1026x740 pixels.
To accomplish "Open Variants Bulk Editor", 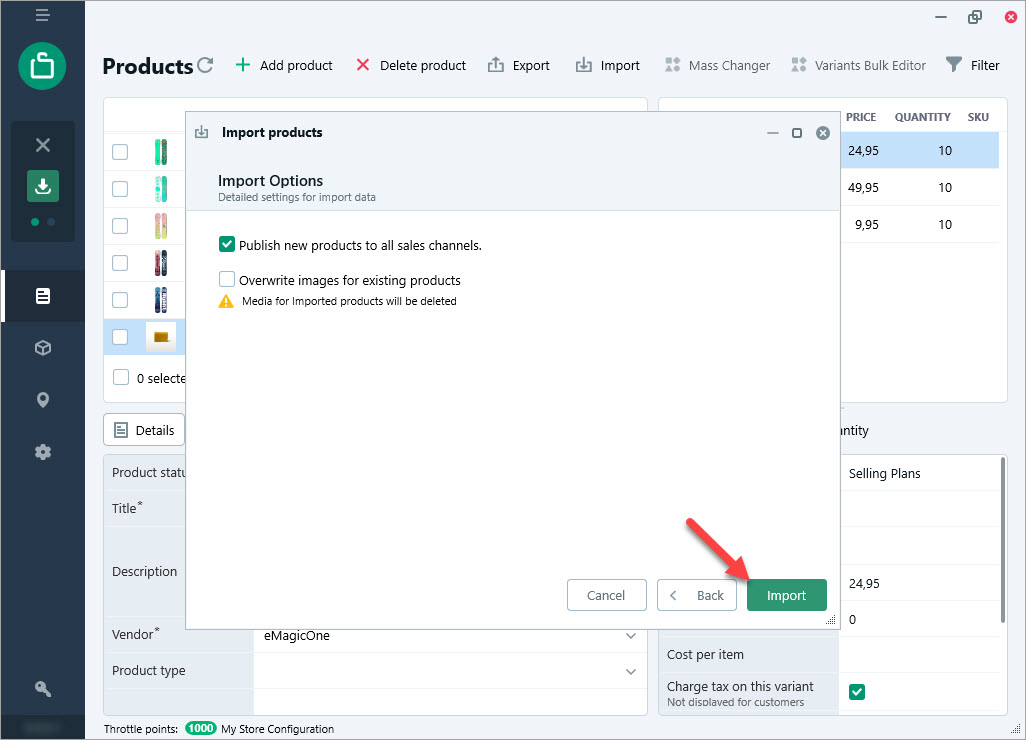I will 858,65.
